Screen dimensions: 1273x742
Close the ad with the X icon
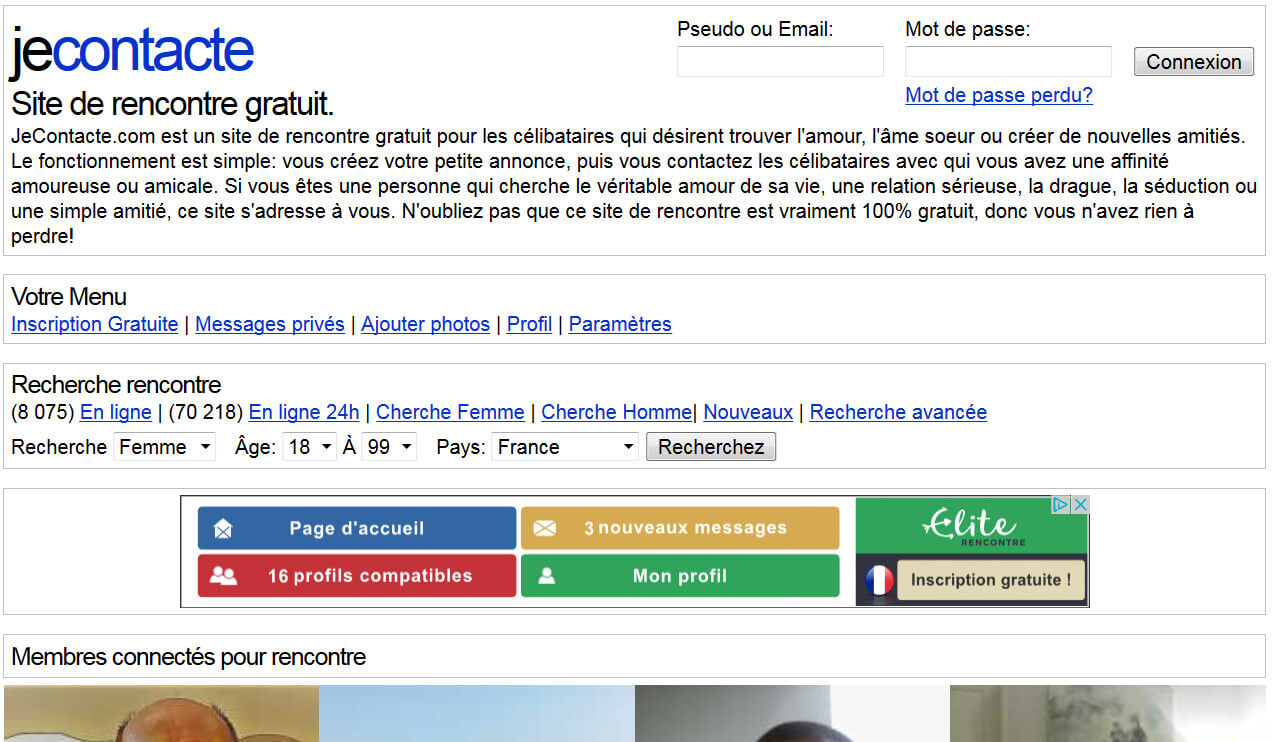pos(1080,505)
